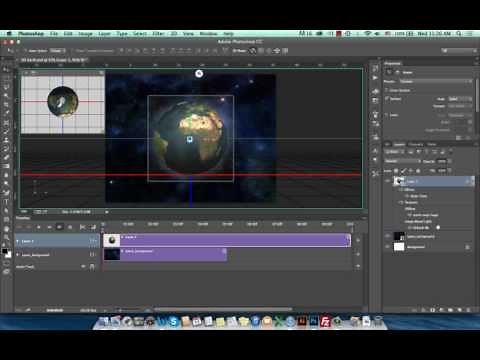480x360 pixels.
Task: Open Spotlight search in menu bar
Action: (x=459, y=34)
